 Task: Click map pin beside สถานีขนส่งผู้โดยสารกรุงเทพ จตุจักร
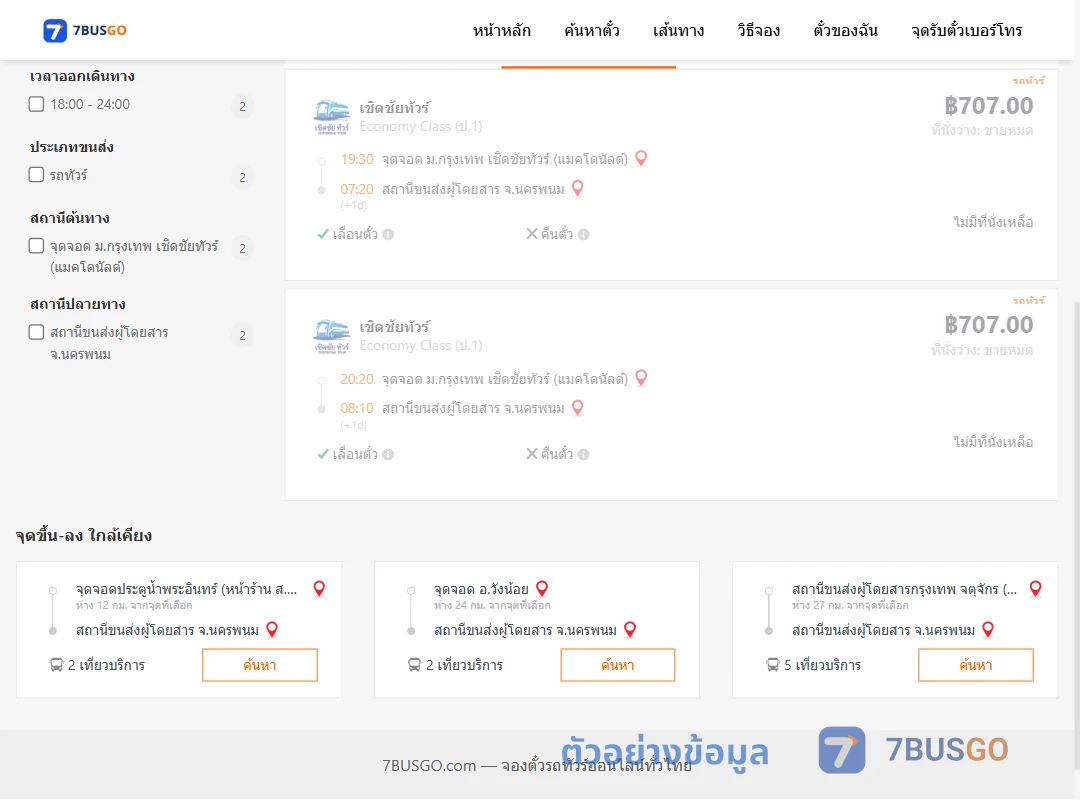pyautogui.click(x=1035, y=588)
